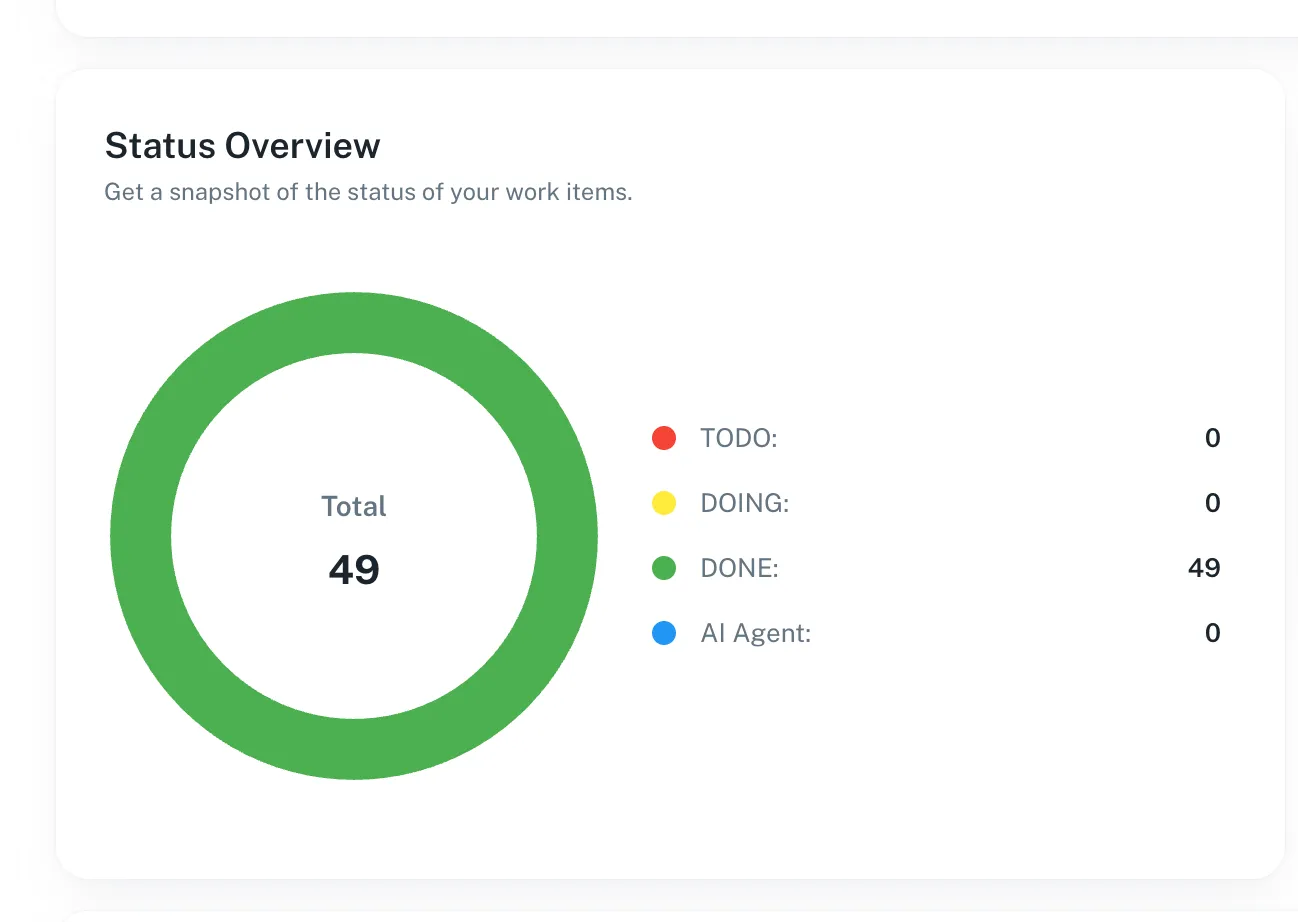The width and height of the screenshot is (1298, 922).
Task: Click the red TODO status indicator dot
Action: pyautogui.click(x=664, y=437)
